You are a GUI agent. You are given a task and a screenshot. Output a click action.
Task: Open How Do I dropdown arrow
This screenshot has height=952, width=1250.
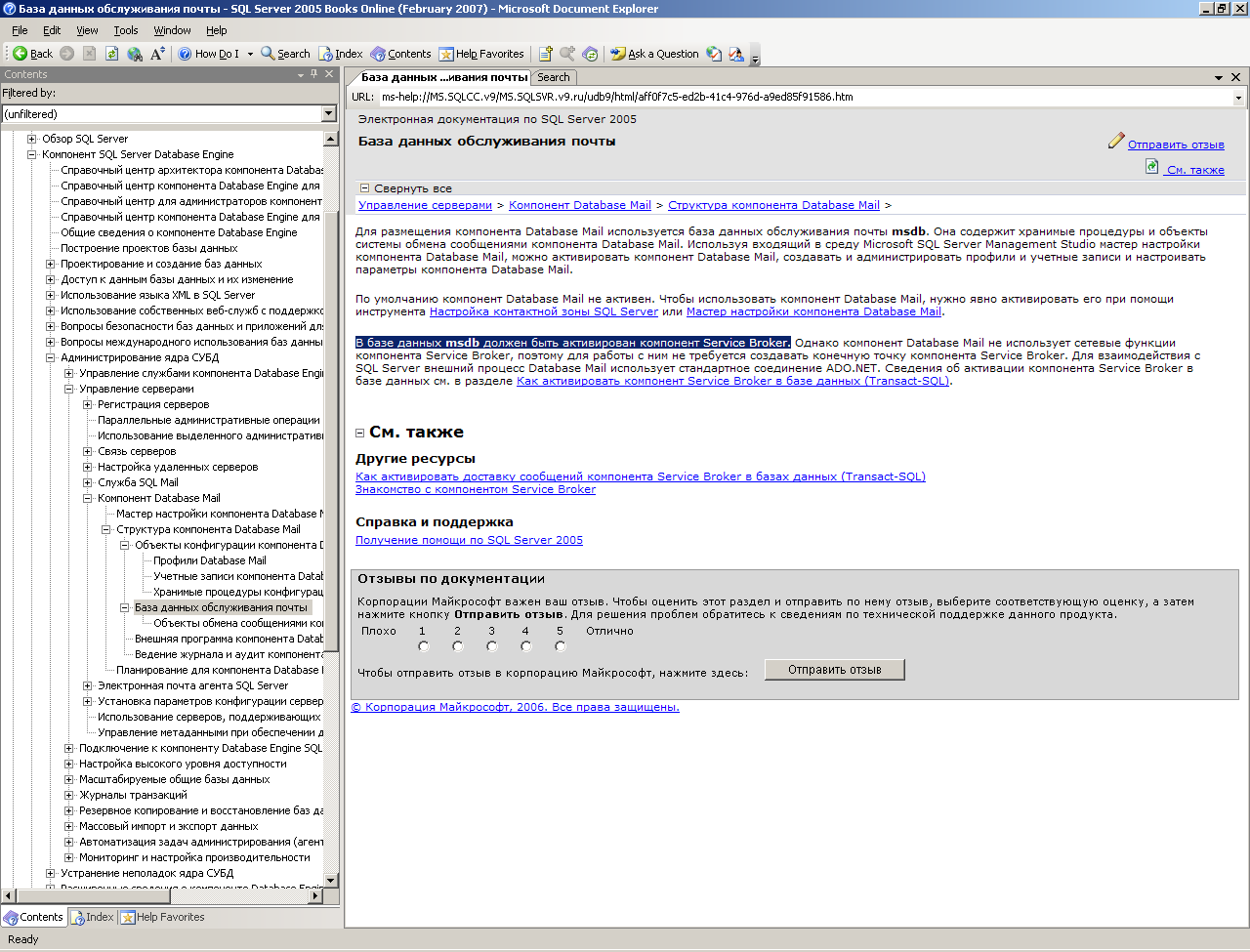coord(250,54)
